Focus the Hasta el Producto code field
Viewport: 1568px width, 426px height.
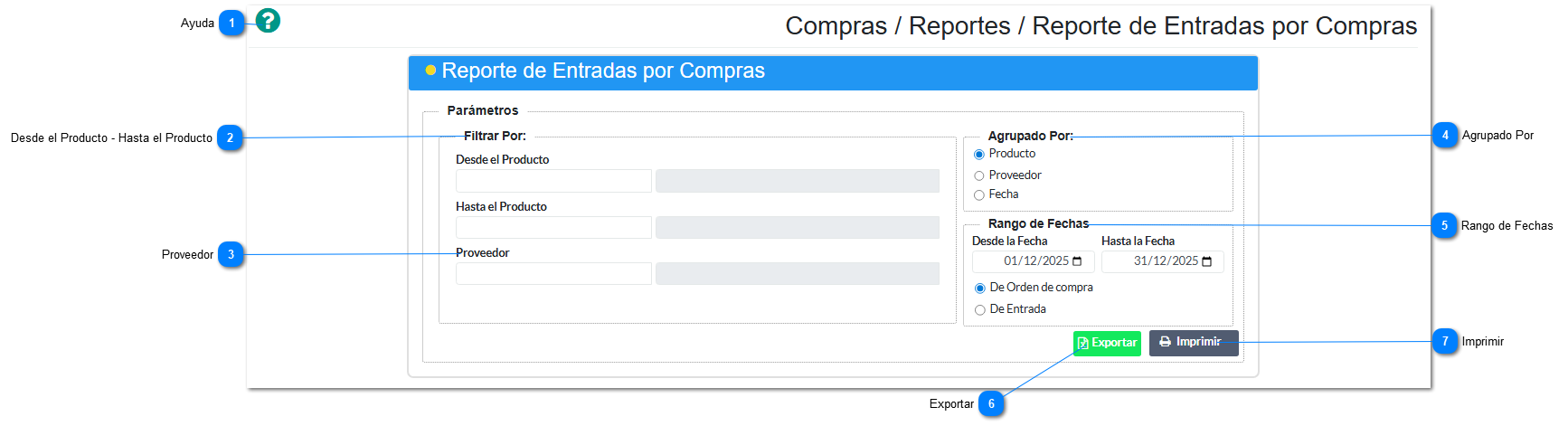(553, 227)
